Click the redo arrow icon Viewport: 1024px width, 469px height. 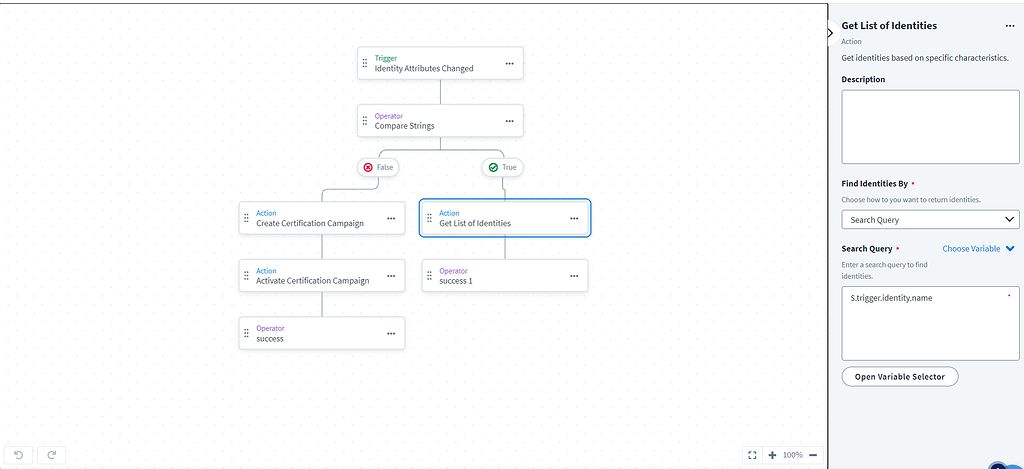click(x=51, y=454)
